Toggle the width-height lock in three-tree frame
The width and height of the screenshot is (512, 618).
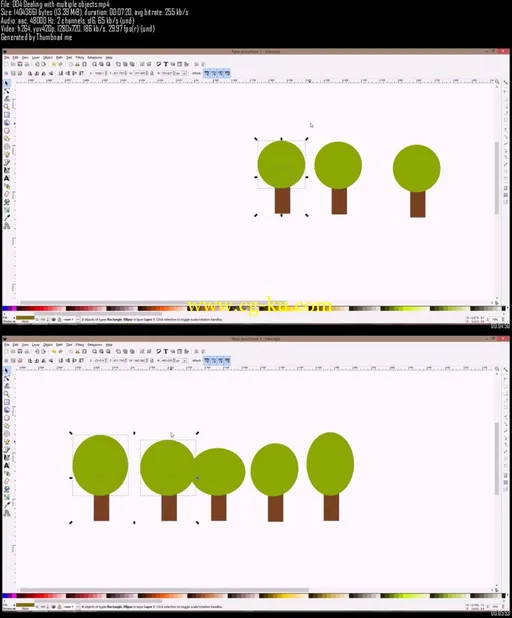tap(152, 73)
